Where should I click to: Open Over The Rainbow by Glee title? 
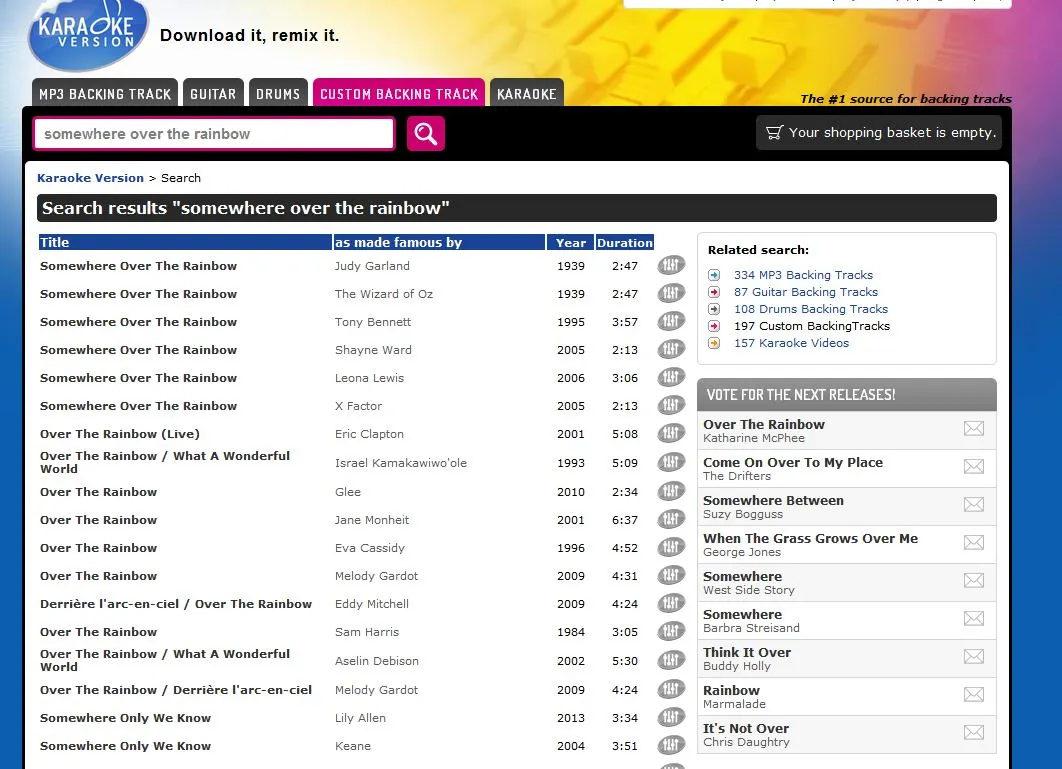click(x=98, y=492)
